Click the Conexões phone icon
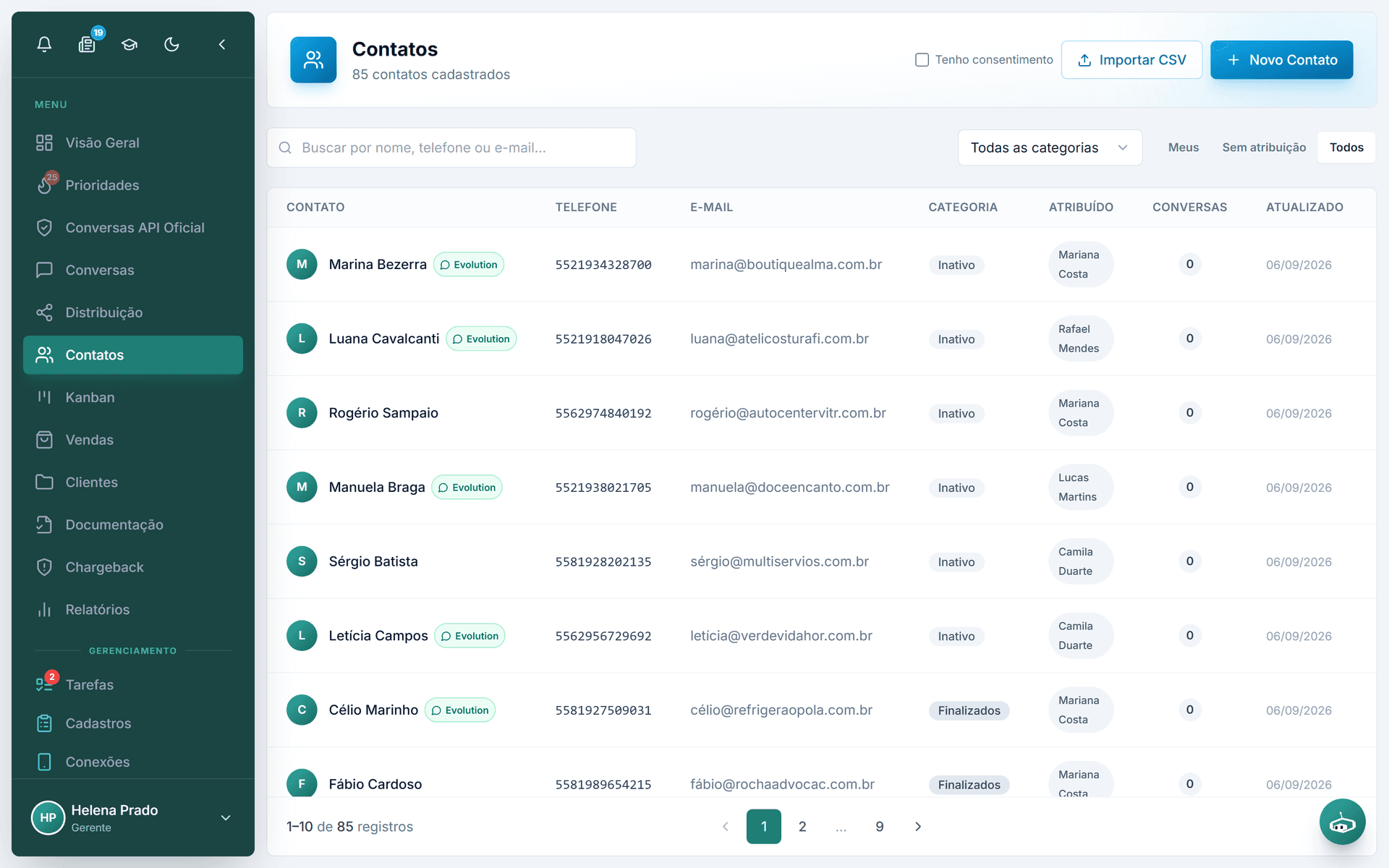The width and height of the screenshot is (1389, 868). [44, 762]
